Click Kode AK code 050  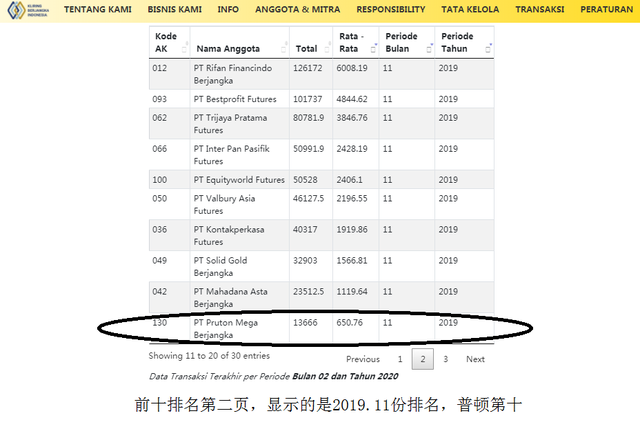tap(160, 199)
